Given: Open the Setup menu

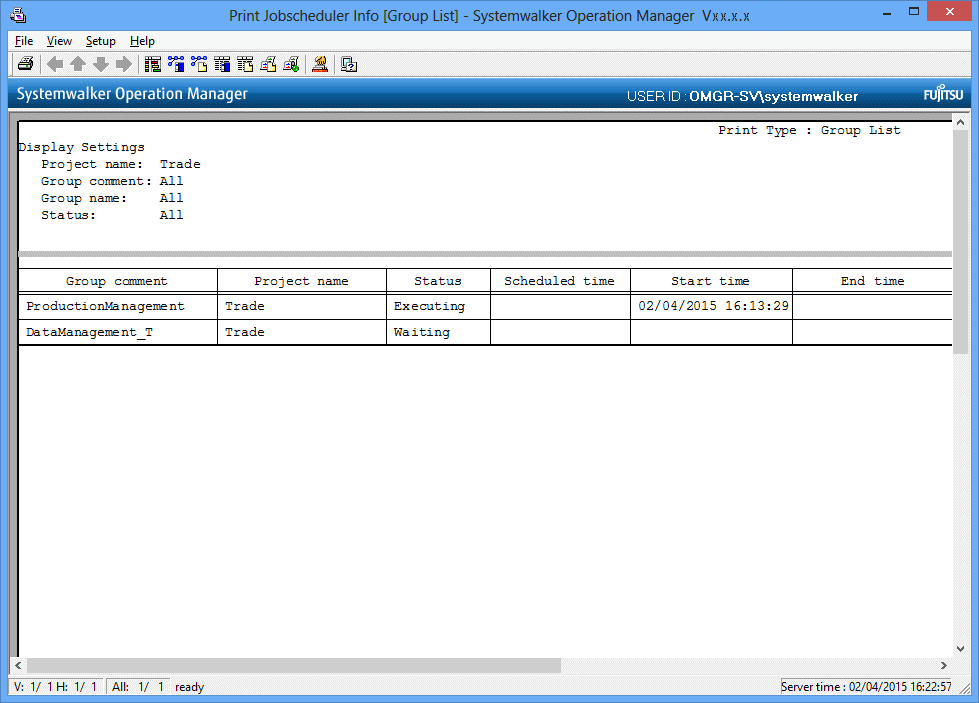Looking at the screenshot, I should [x=100, y=41].
